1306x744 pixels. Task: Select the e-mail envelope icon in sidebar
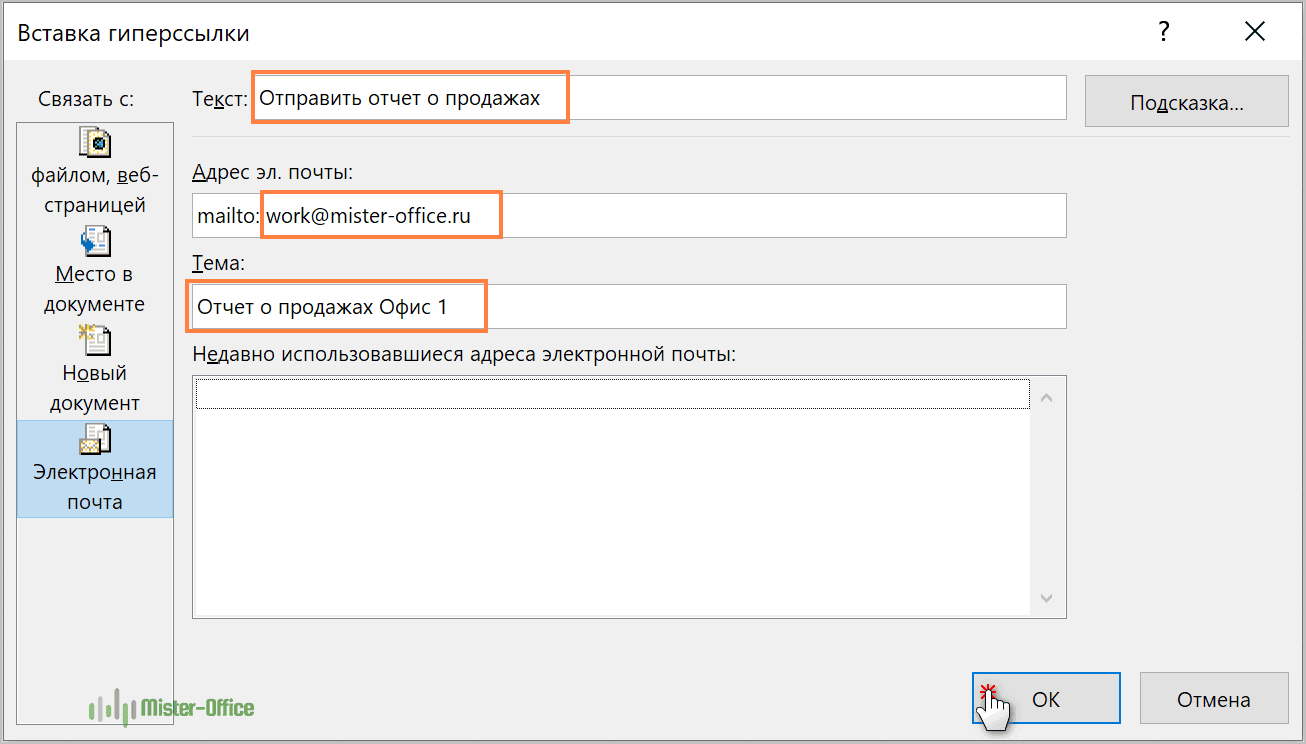point(95,439)
